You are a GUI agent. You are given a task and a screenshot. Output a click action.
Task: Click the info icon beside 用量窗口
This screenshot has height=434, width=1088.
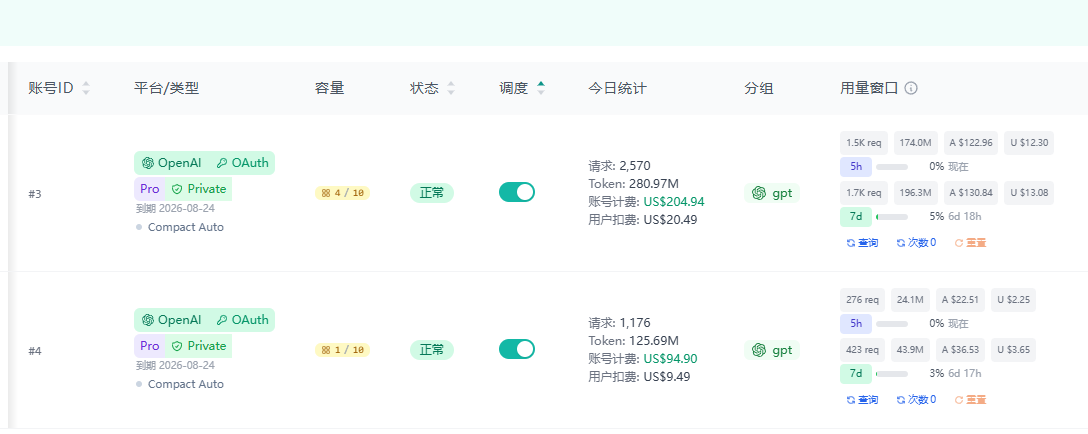[x=911, y=88]
